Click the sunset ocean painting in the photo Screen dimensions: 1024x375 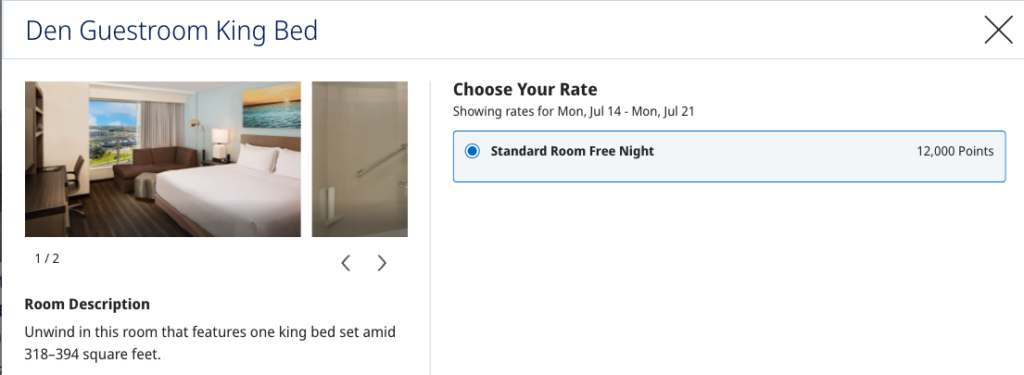point(271,108)
